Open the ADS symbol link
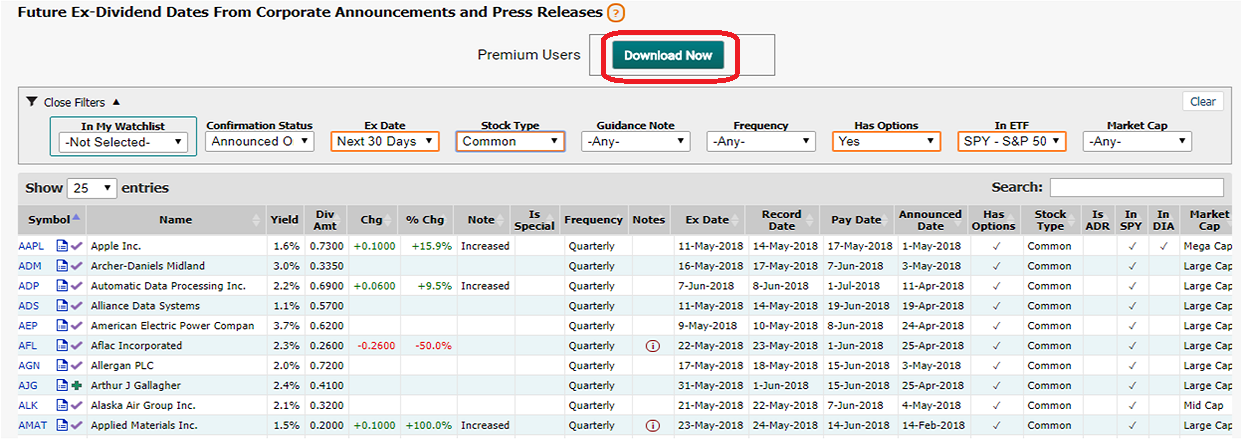 point(30,306)
